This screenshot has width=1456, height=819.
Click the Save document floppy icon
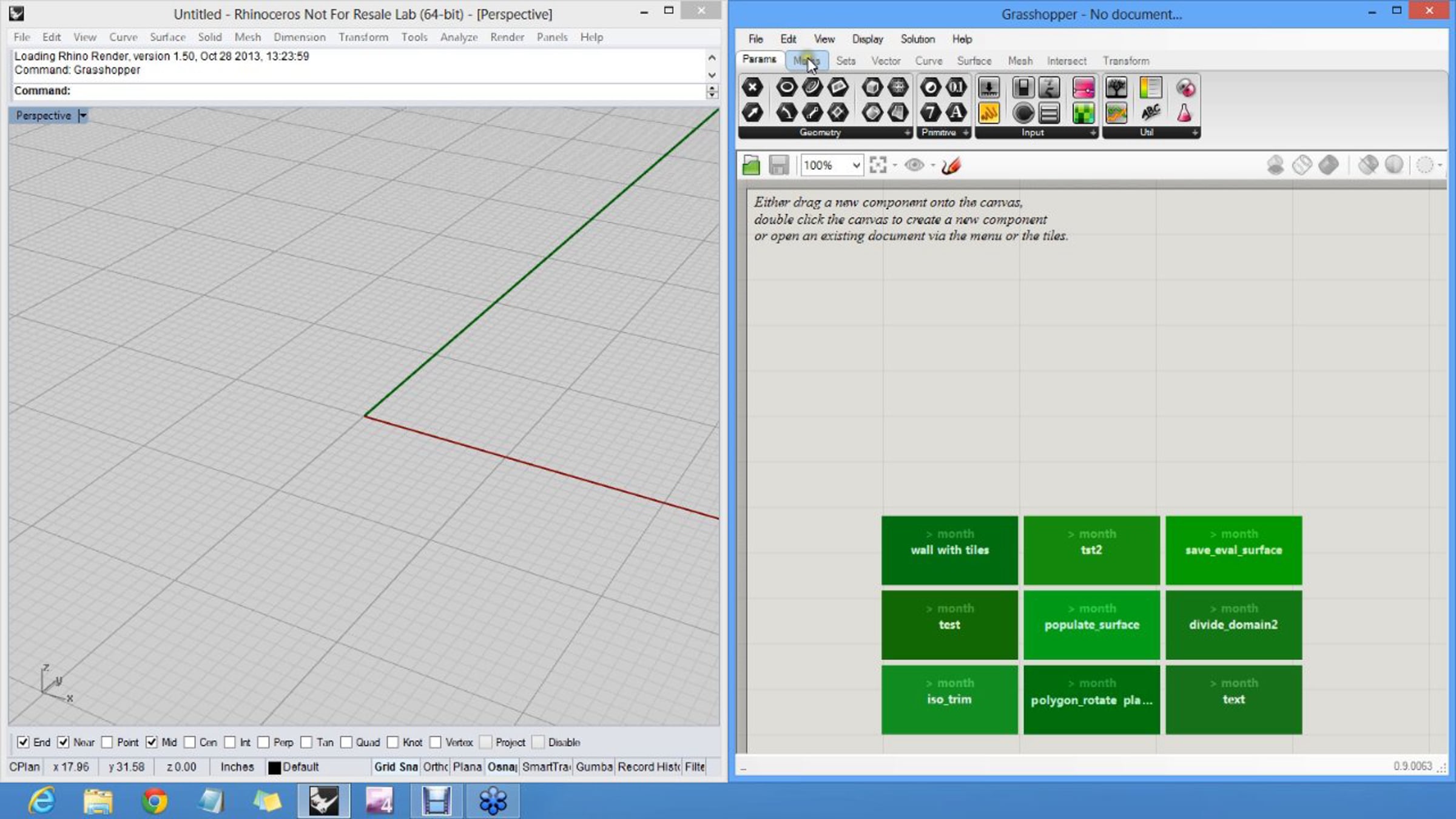tap(778, 165)
